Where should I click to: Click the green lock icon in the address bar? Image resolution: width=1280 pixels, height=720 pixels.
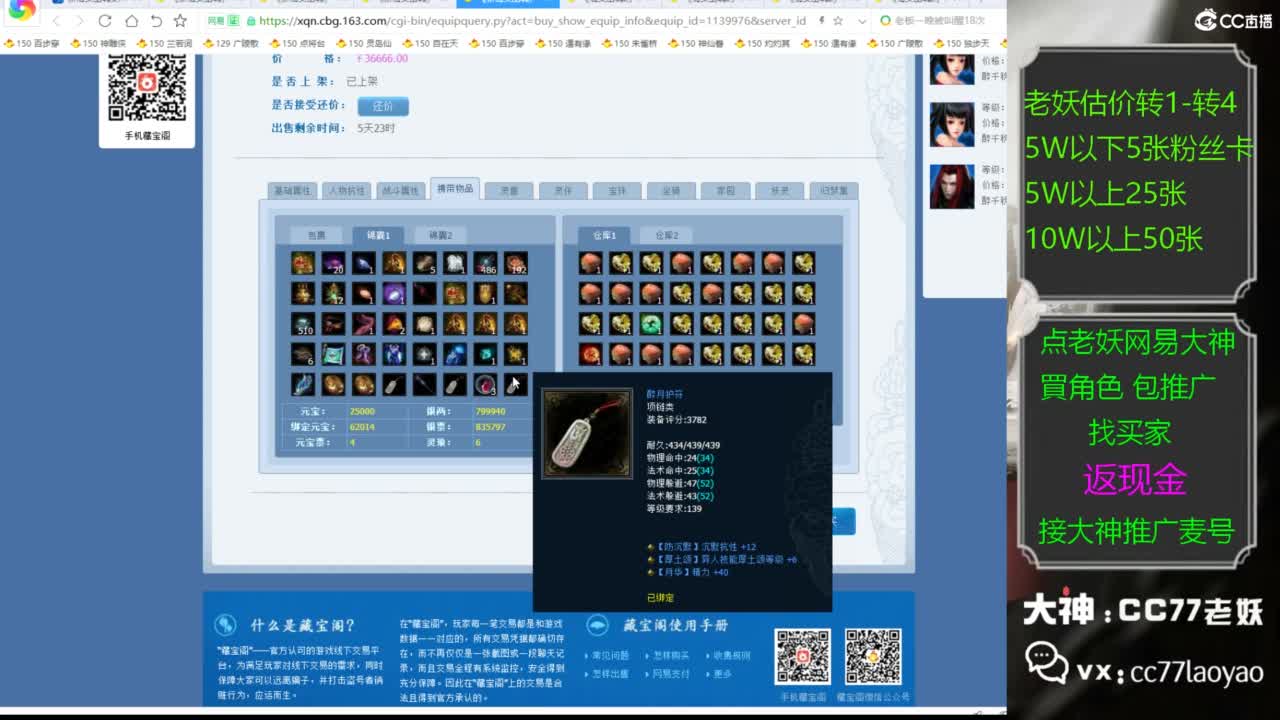tap(249, 22)
